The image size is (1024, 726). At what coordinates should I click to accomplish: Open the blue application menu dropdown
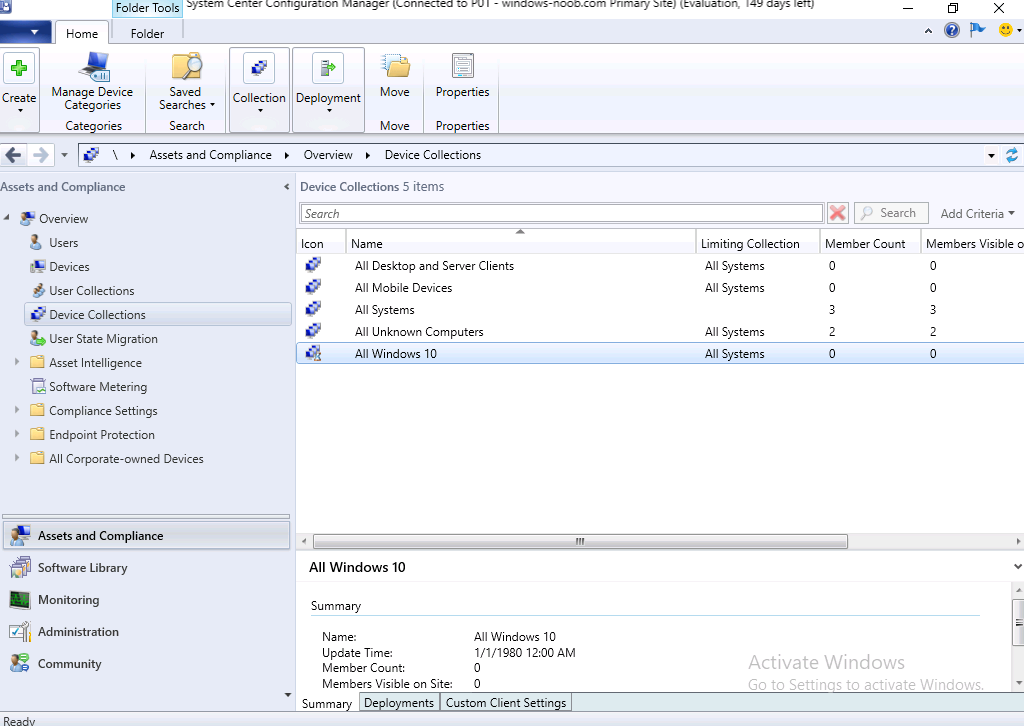tap(25, 31)
